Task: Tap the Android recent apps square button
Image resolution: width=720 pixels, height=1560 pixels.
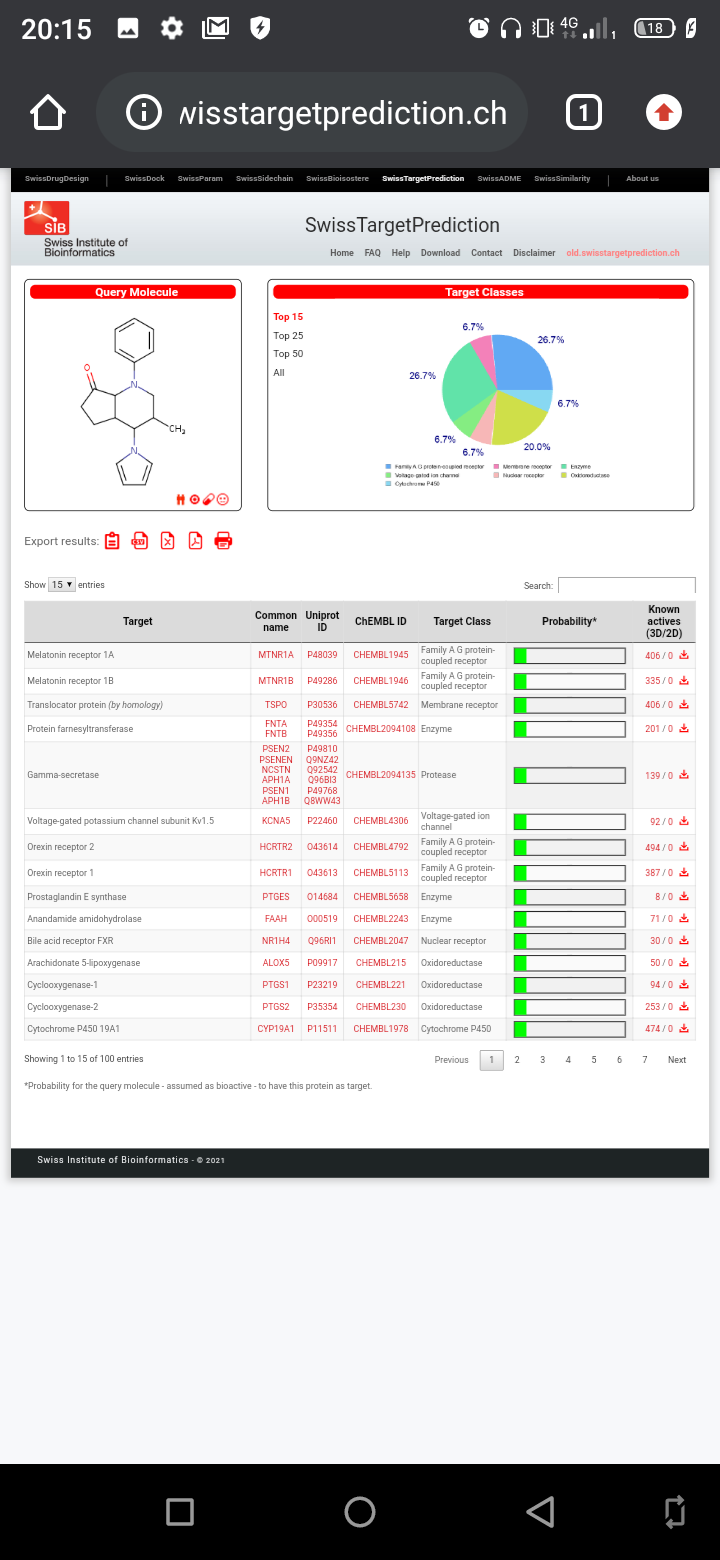Action: (x=180, y=1512)
